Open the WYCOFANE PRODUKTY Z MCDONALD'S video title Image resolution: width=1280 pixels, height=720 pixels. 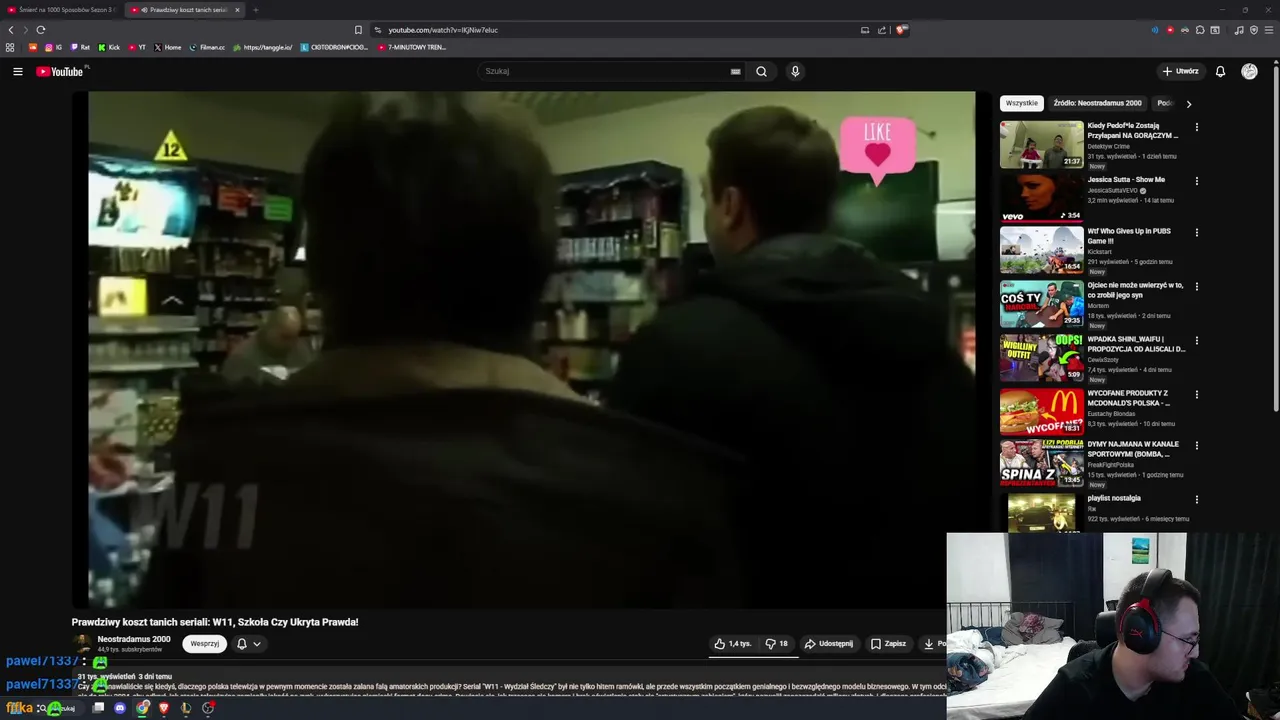click(1129, 398)
